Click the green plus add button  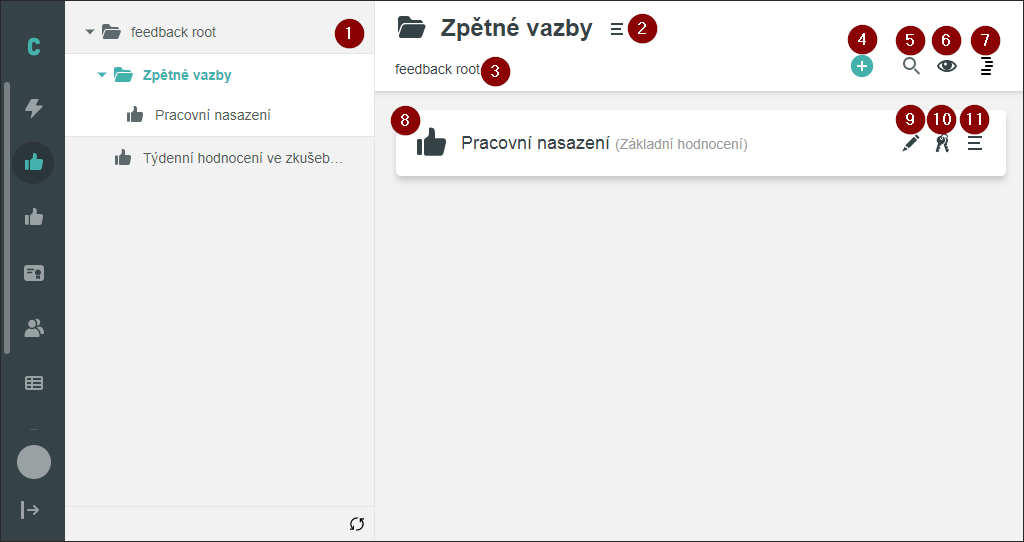coord(862,67)
